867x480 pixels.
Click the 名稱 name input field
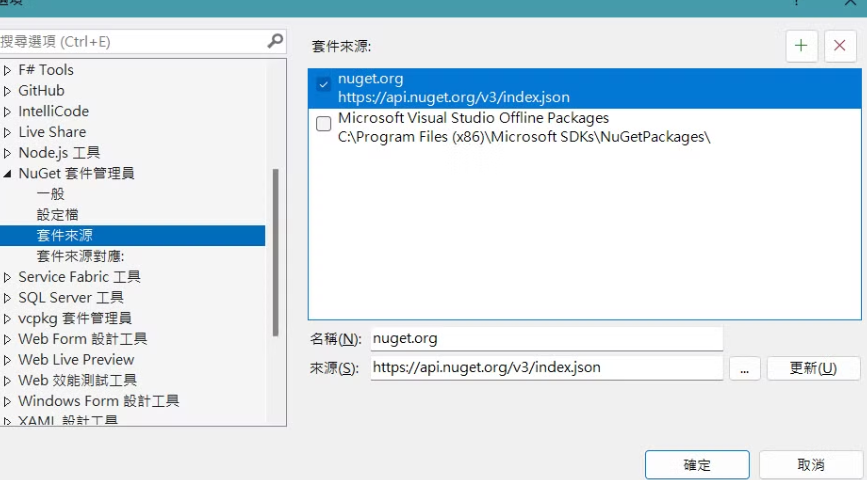(547, 339)
